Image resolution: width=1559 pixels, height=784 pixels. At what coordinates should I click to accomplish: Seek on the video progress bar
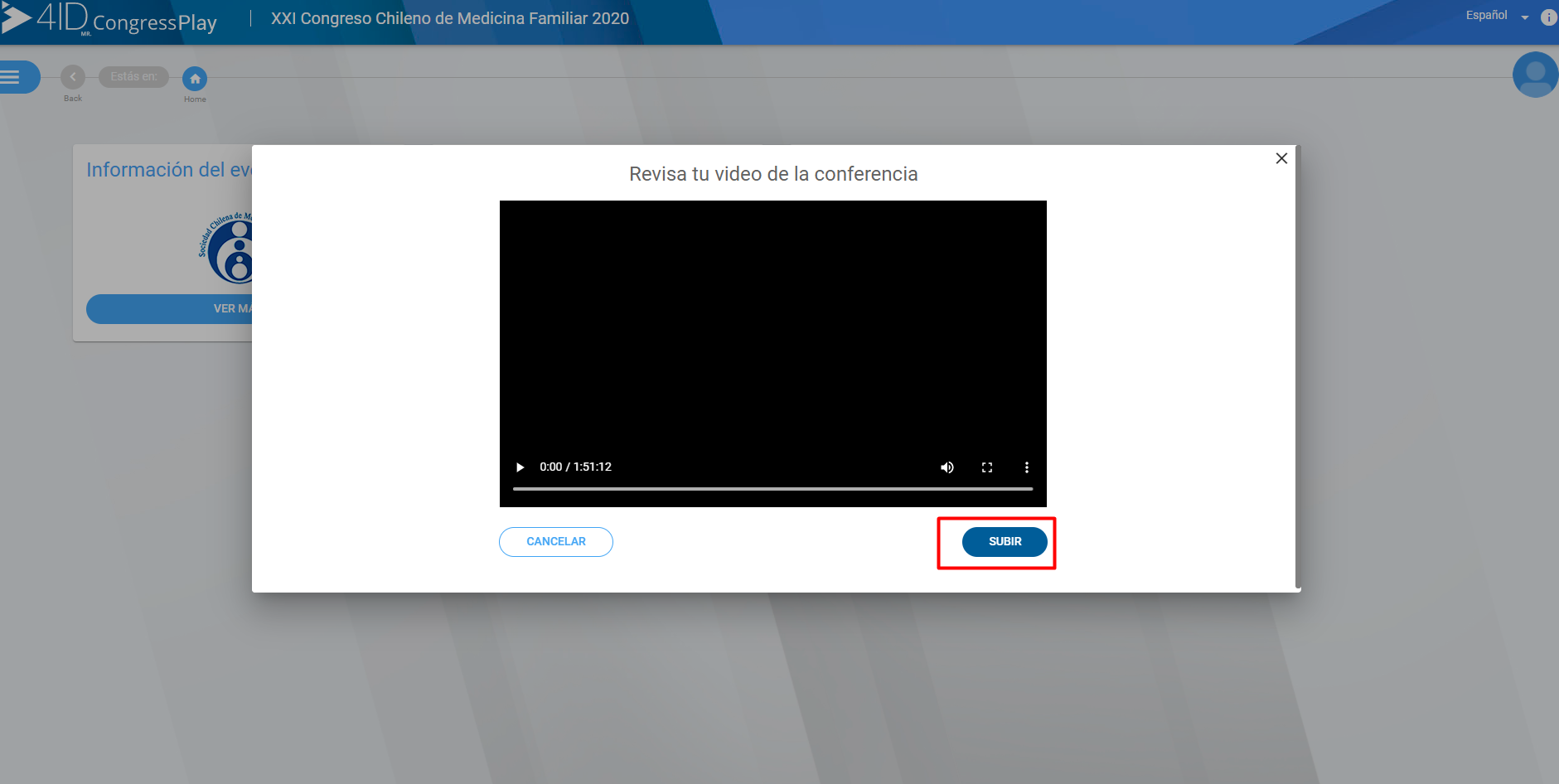[772, 489]
